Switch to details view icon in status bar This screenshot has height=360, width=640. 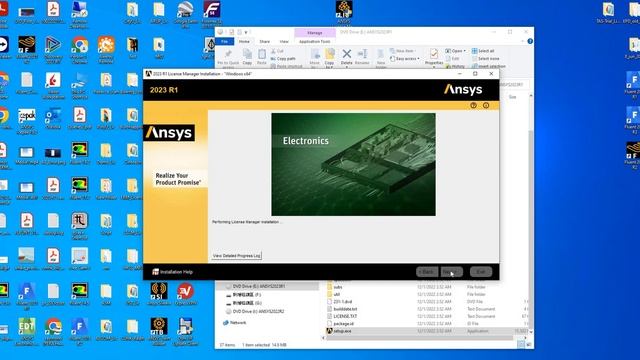pos(521,344)
